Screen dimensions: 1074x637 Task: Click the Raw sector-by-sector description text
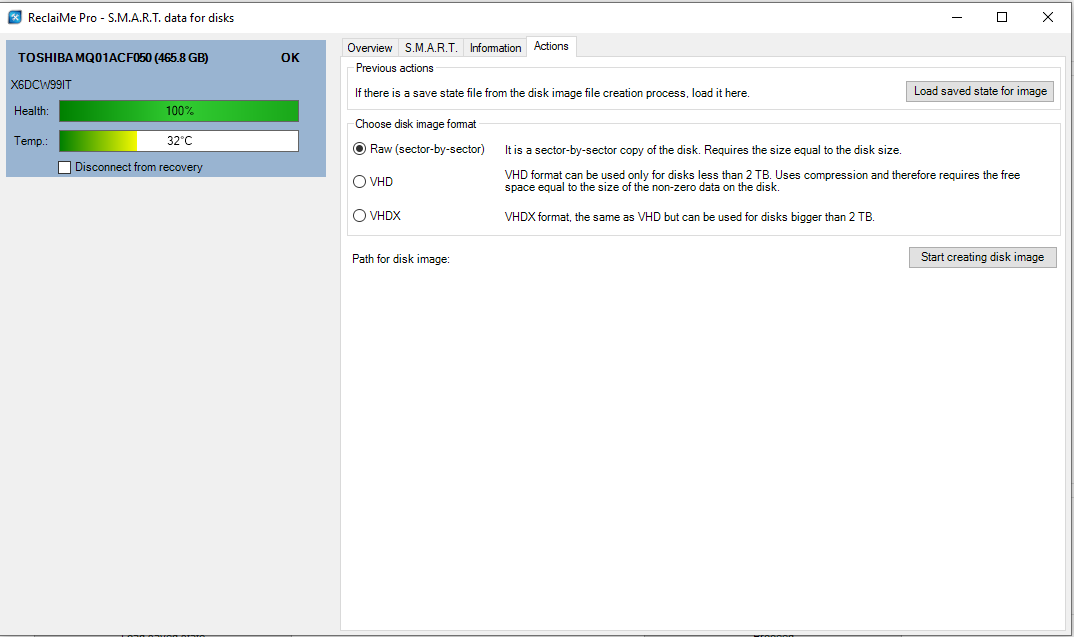click(x=703, y=150)
